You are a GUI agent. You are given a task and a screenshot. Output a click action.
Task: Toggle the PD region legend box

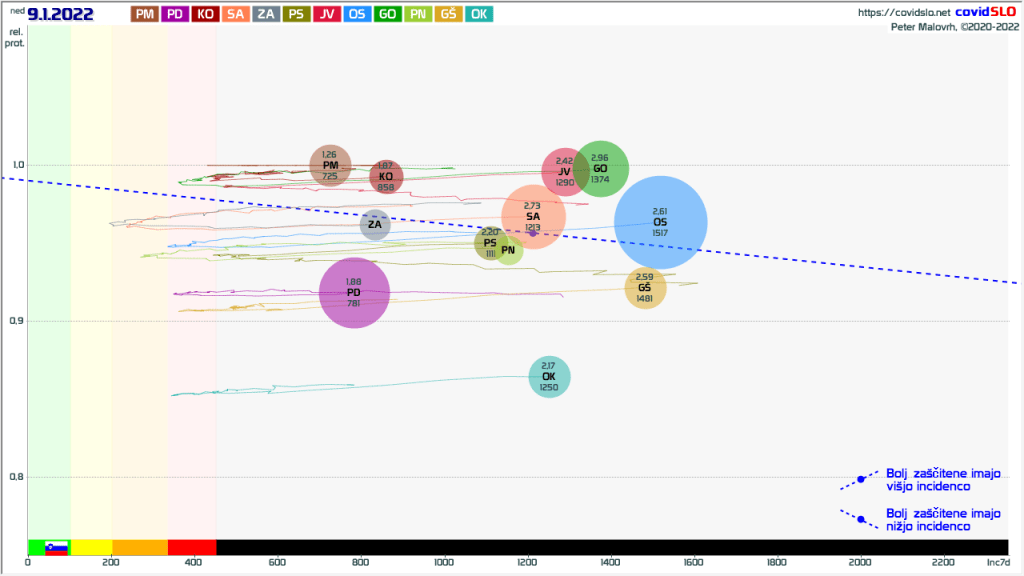pyautogui.click(x=175, y=14)
